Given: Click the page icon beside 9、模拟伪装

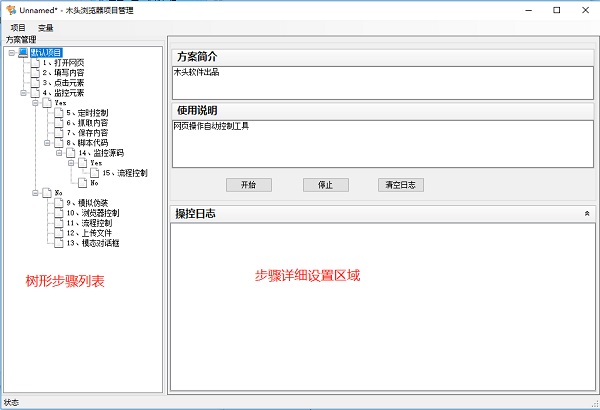Looking at the screenshot, I should (x=59, y=203).
